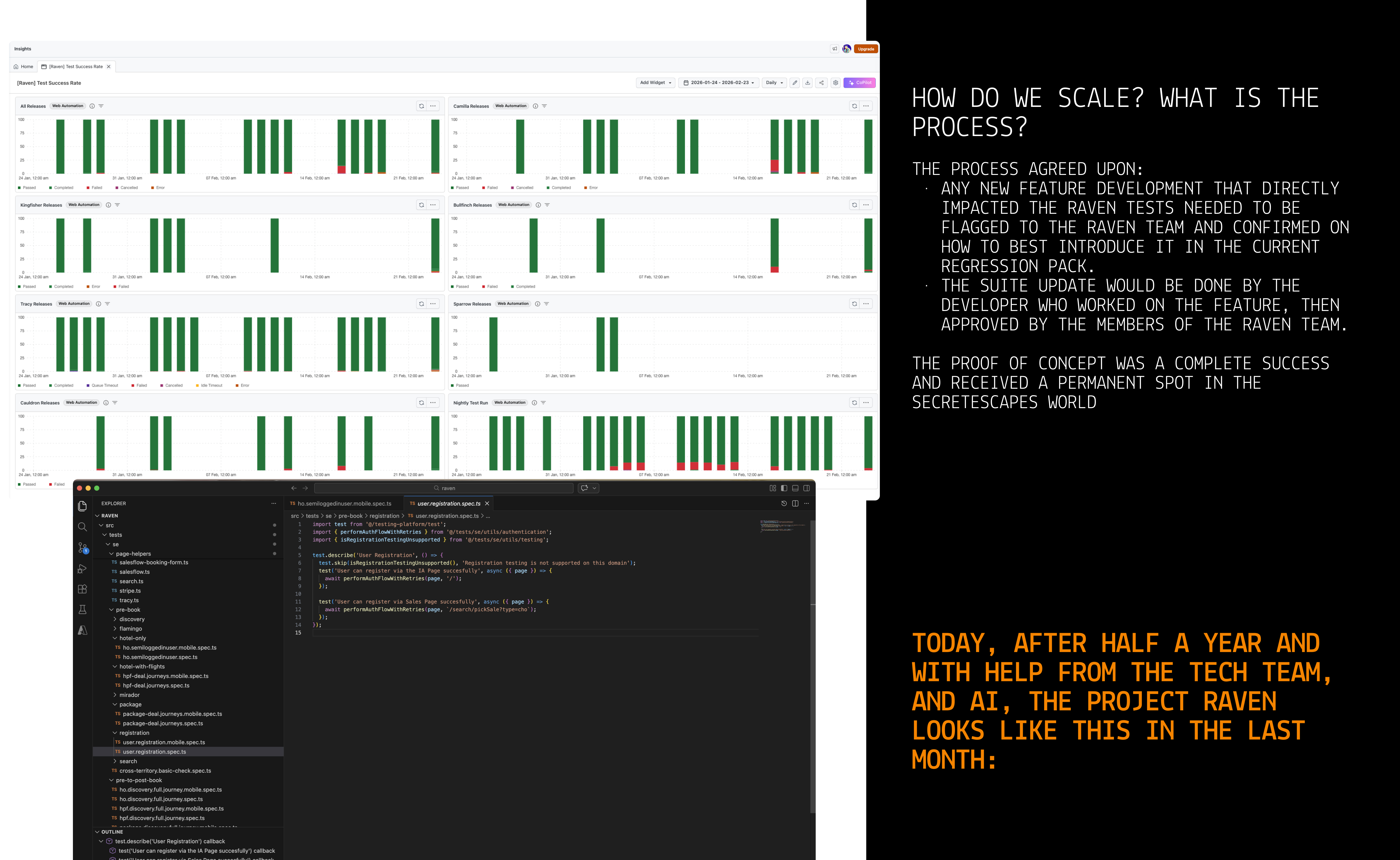Image resolution: width=1400 pixels, height=860 pixels.
Task: Split the VS Code editor to the right
Action: click(795, 503)
